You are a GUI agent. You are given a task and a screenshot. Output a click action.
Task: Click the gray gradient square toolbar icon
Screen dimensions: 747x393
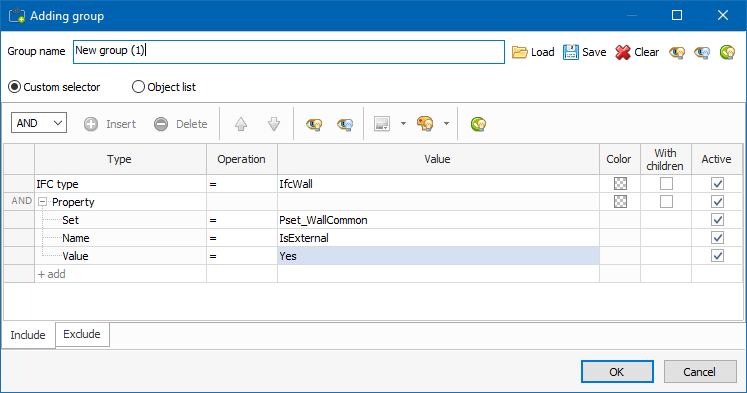(x=382, y=124)
